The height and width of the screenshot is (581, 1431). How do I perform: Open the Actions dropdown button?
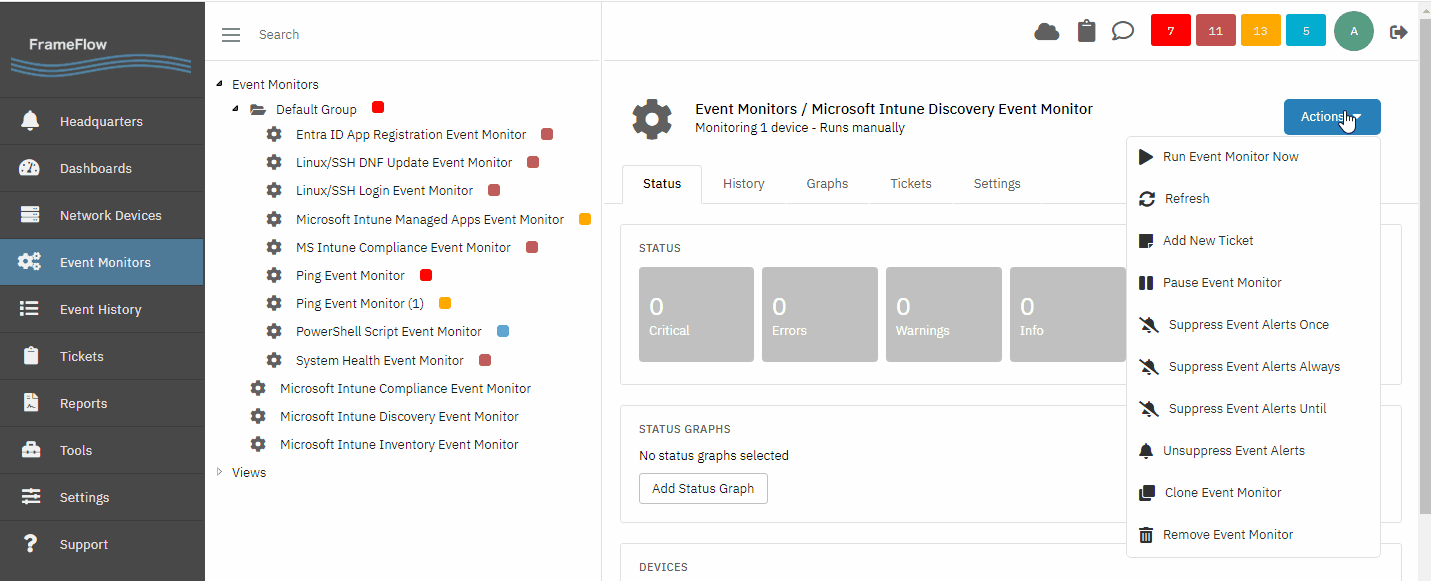tap(1332, 117)
